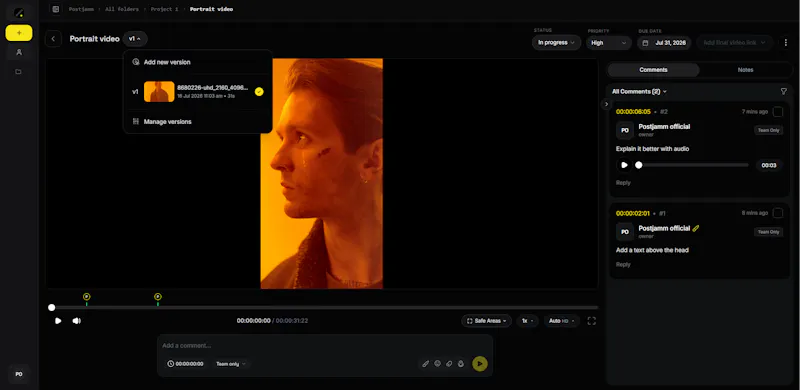
Task: Click the video timeline playhead
Action: click(52, 307)
